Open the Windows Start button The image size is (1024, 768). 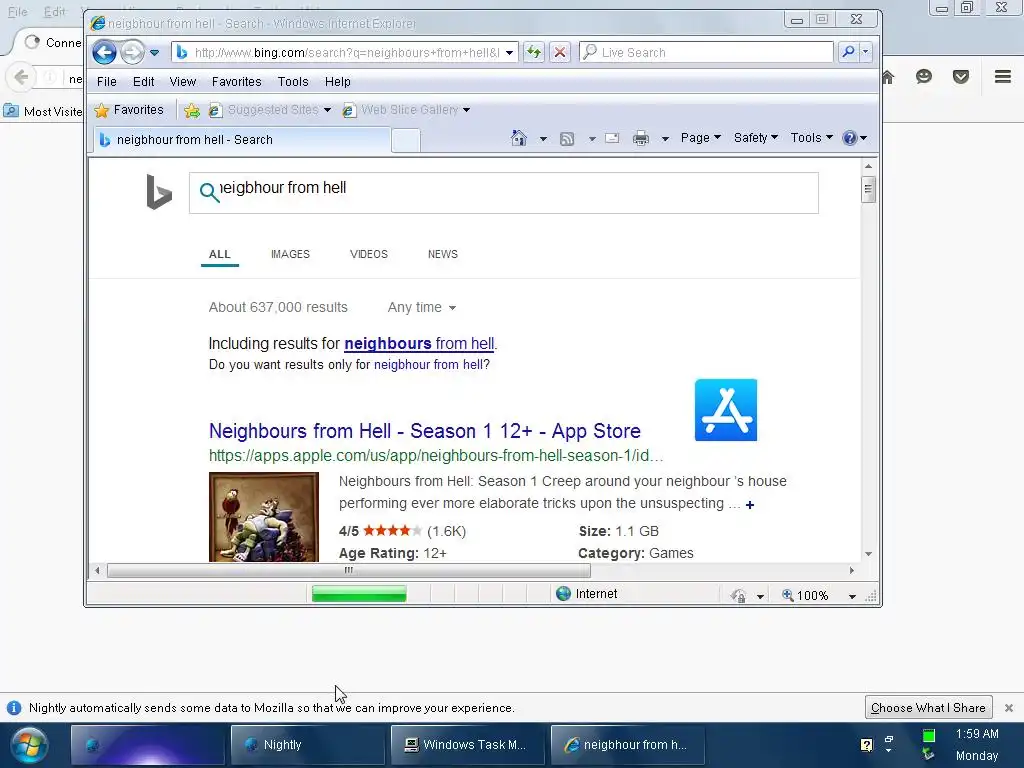[29, 745]
